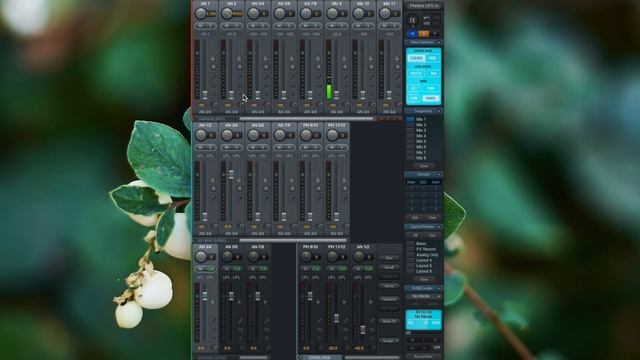Open settings wrench on playback channel AN 5/6
Viewport: 640px width, 360px height.
pyautogui.click(x=266, y=198)
